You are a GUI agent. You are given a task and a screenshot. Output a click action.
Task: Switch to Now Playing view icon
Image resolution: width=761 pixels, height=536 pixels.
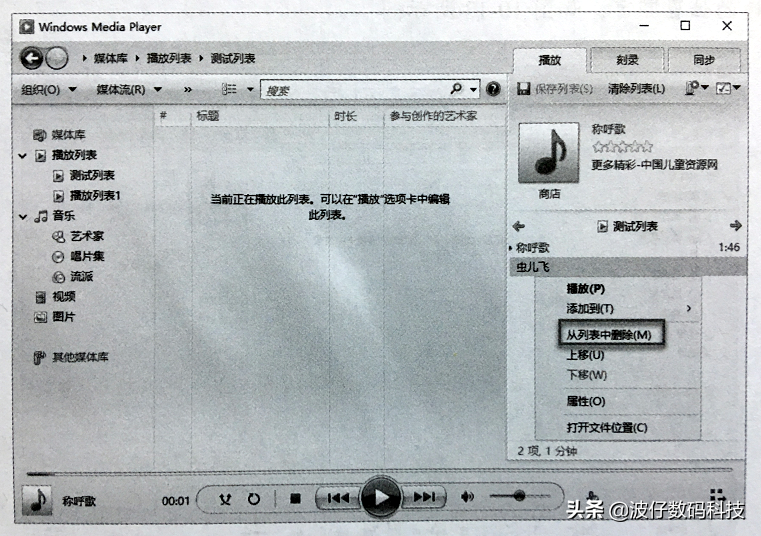718,496
